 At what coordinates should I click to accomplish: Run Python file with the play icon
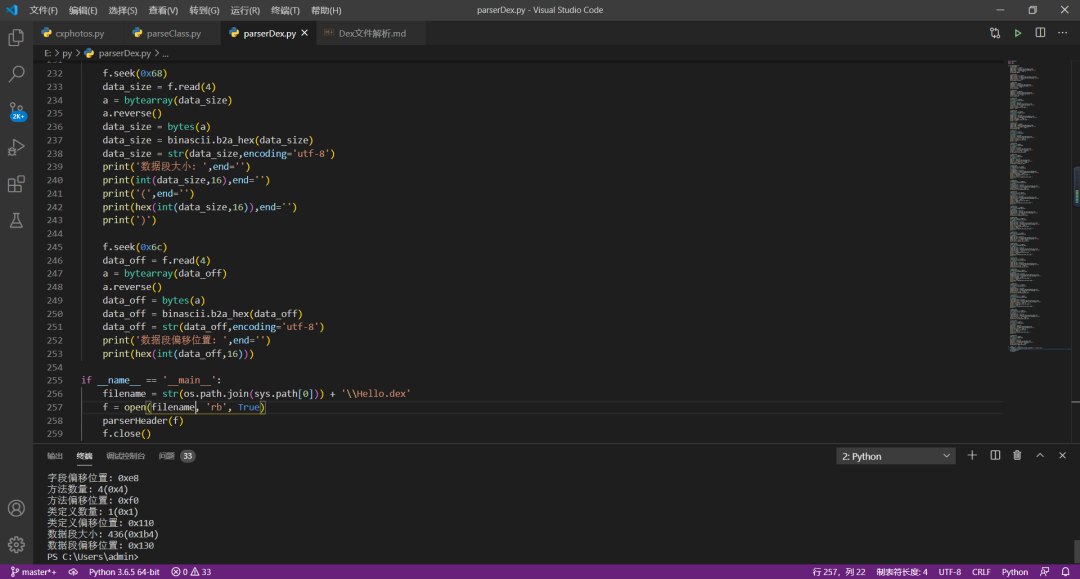(1017, 33)
